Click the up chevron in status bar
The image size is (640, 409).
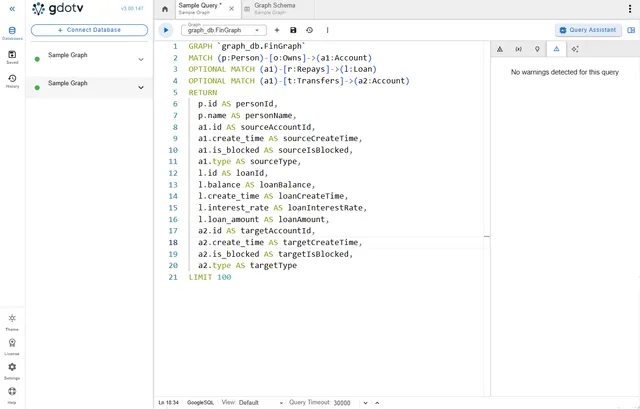click(377, 403)
